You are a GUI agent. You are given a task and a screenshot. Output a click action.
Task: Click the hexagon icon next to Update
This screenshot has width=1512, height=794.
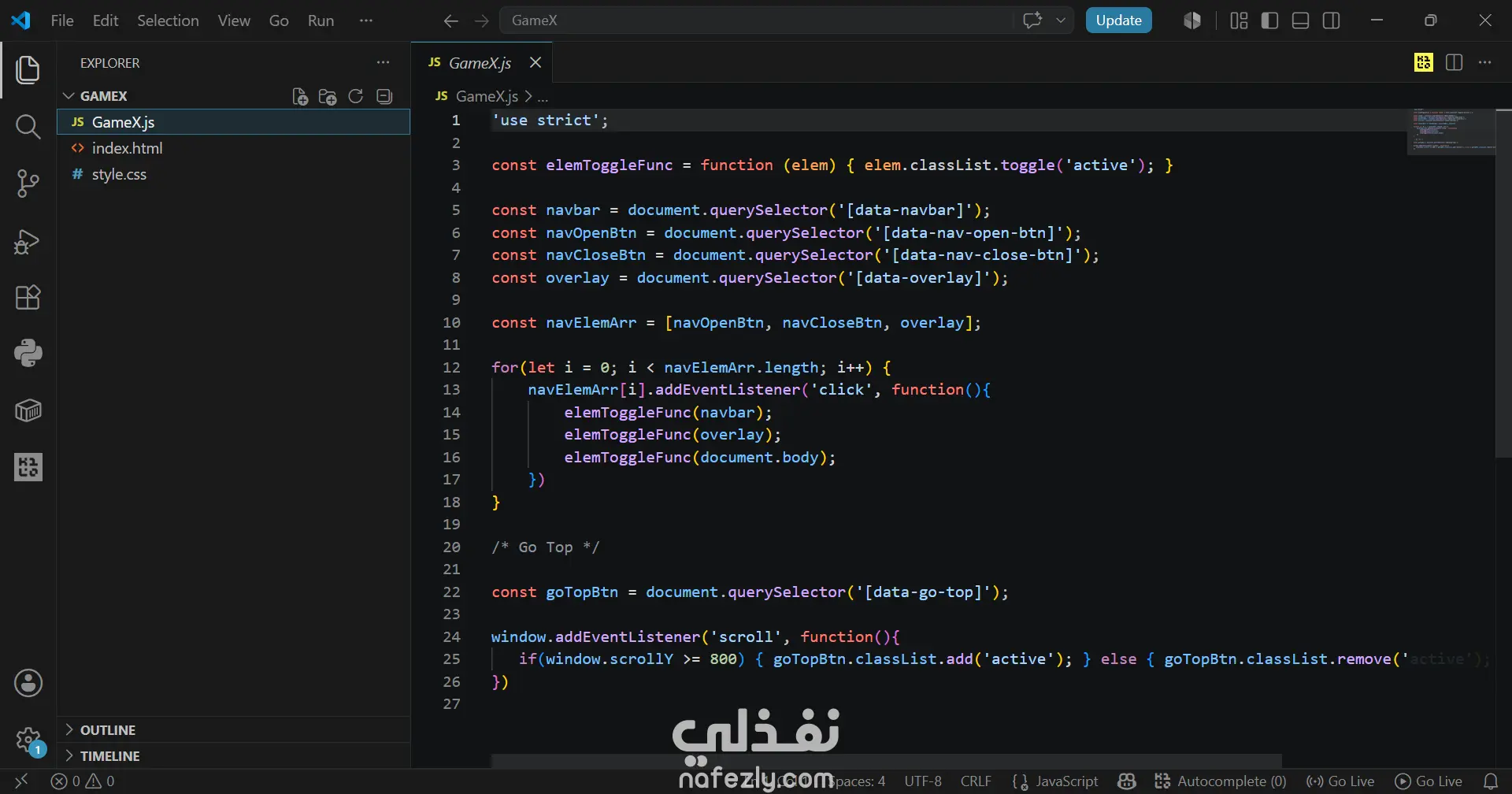(1192, 20)
